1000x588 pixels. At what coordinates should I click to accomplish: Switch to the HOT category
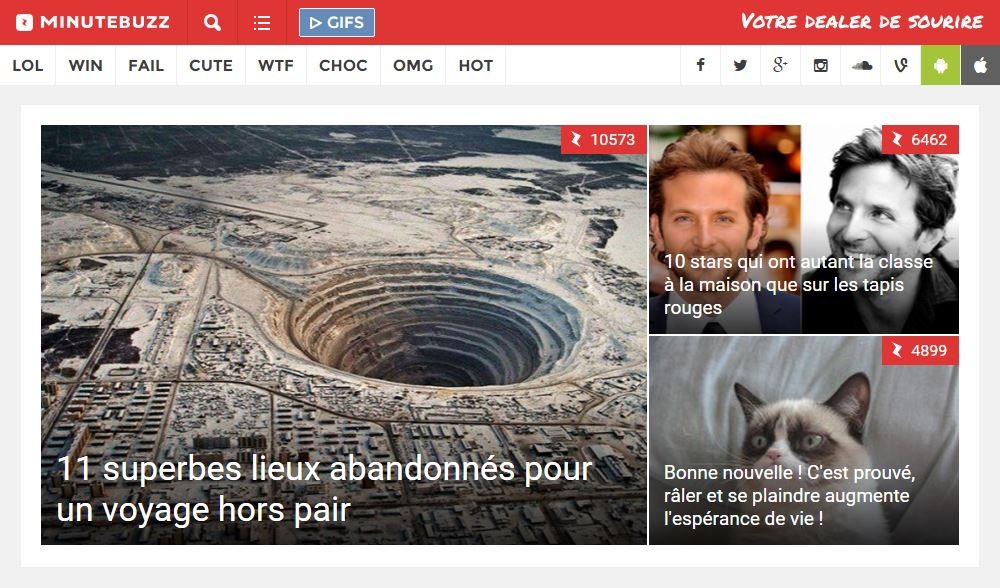[x=476, y=65]
